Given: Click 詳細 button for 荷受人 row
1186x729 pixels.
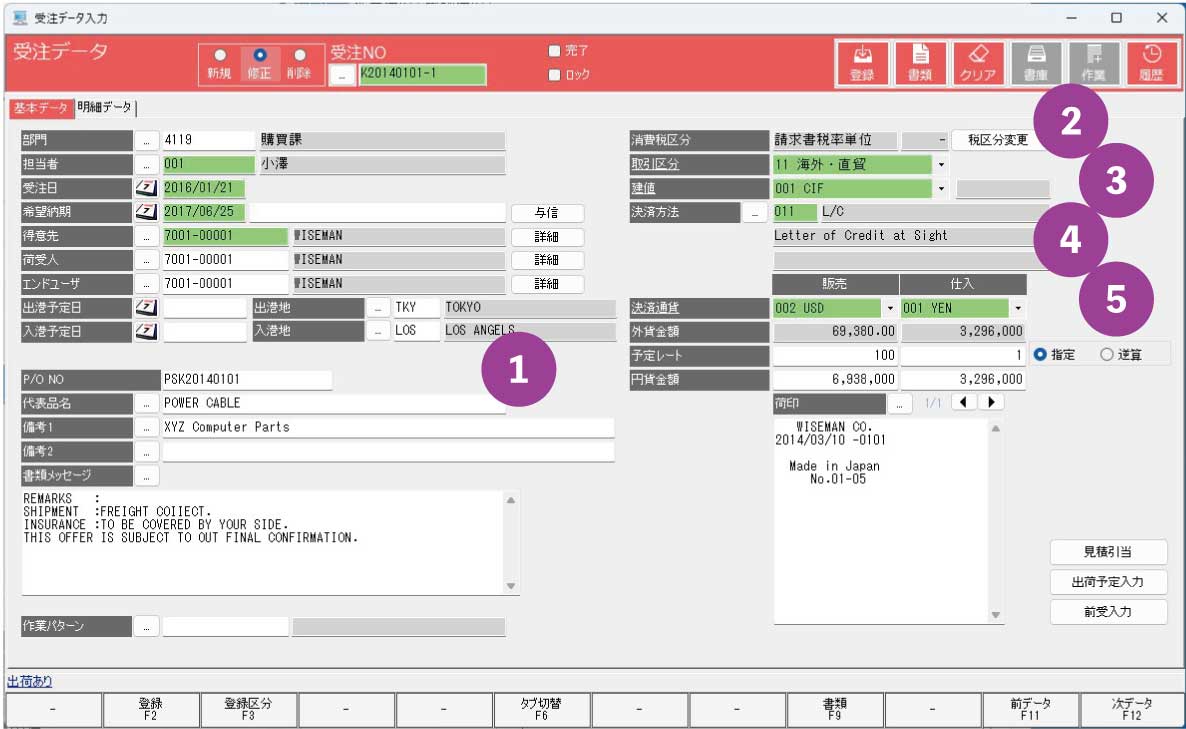Looking at the screenshot, I should coord(547,260).
